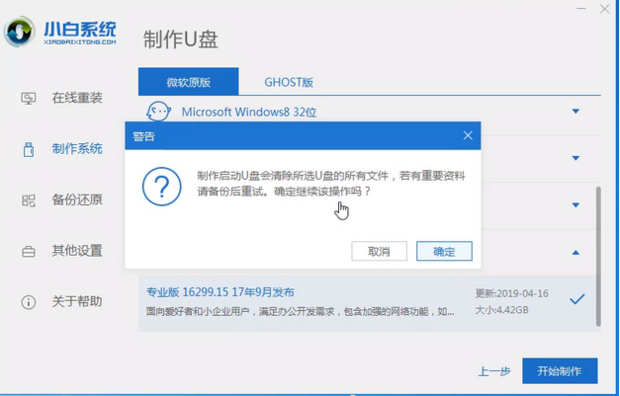Click the Microsoft Windows8 32位 label

pyautogui.click(x=249, y=112)
